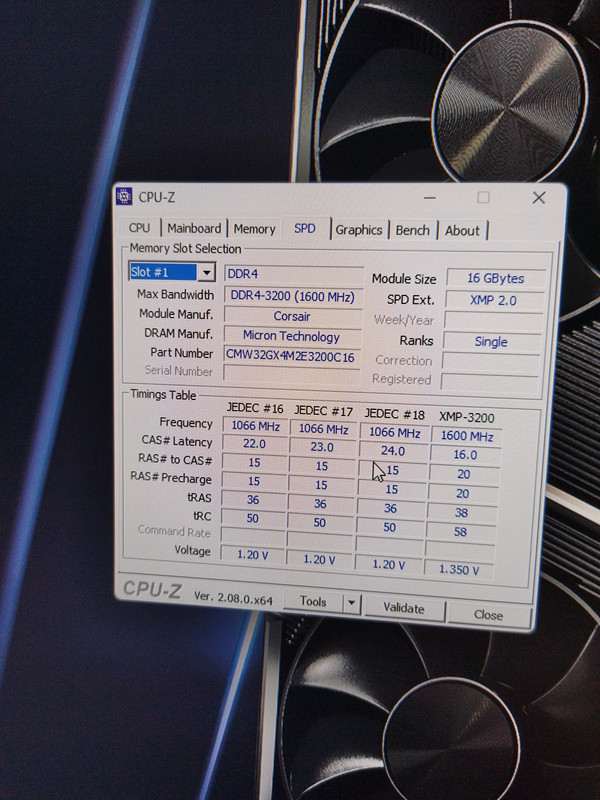
Task: Click the JEDEC #16 tRC value 50
Action: point(253,518)
